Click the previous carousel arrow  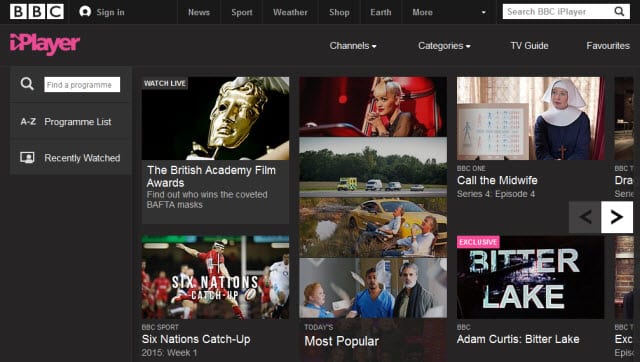tap(585, 217)
